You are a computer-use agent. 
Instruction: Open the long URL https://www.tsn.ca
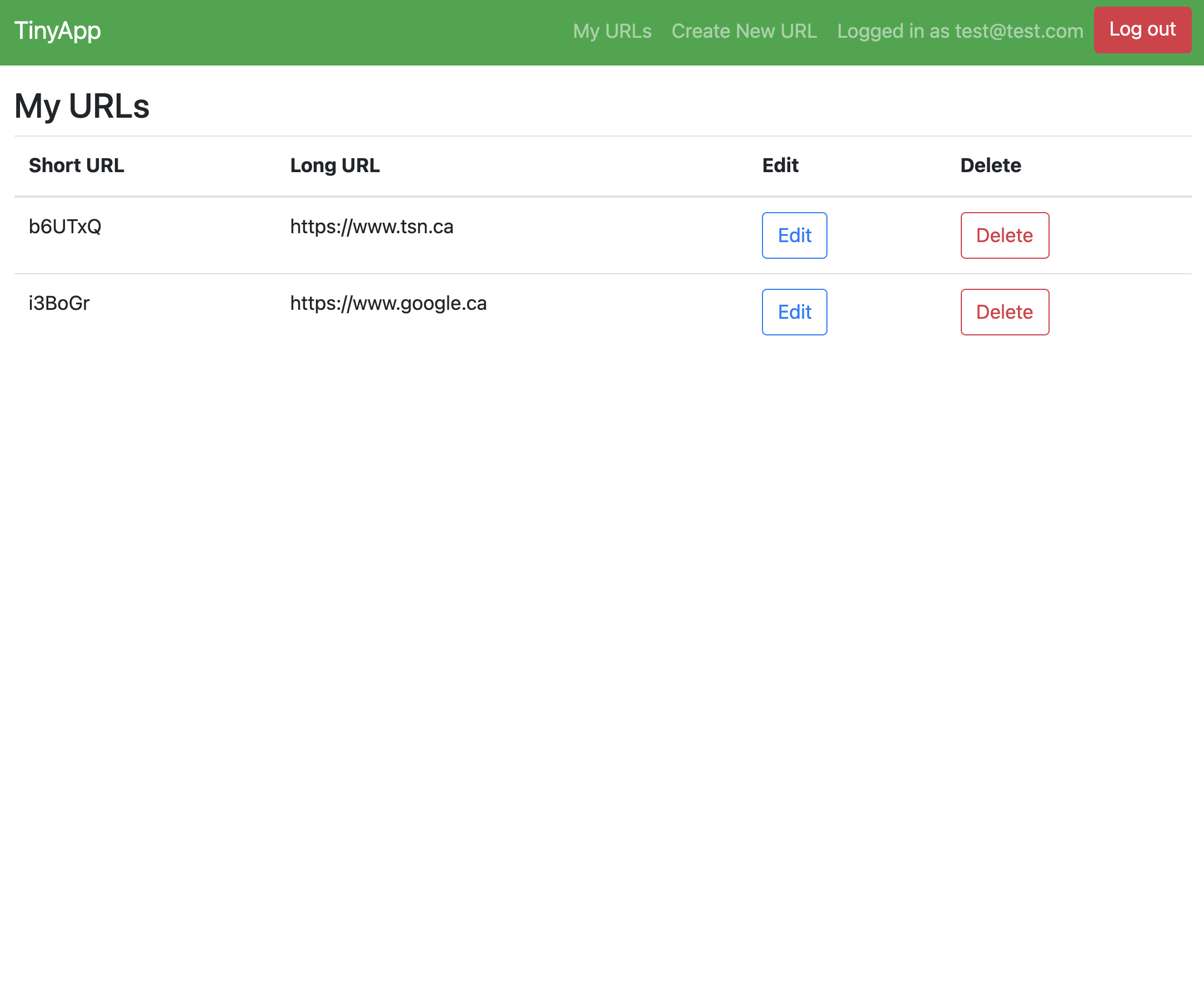pos(371,227)
